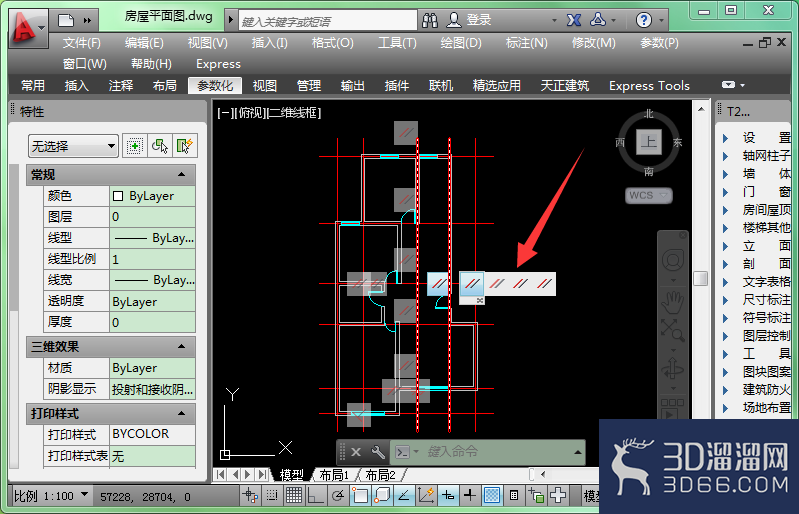Click the pan hand icon in navigation bar

coord(673,302)
